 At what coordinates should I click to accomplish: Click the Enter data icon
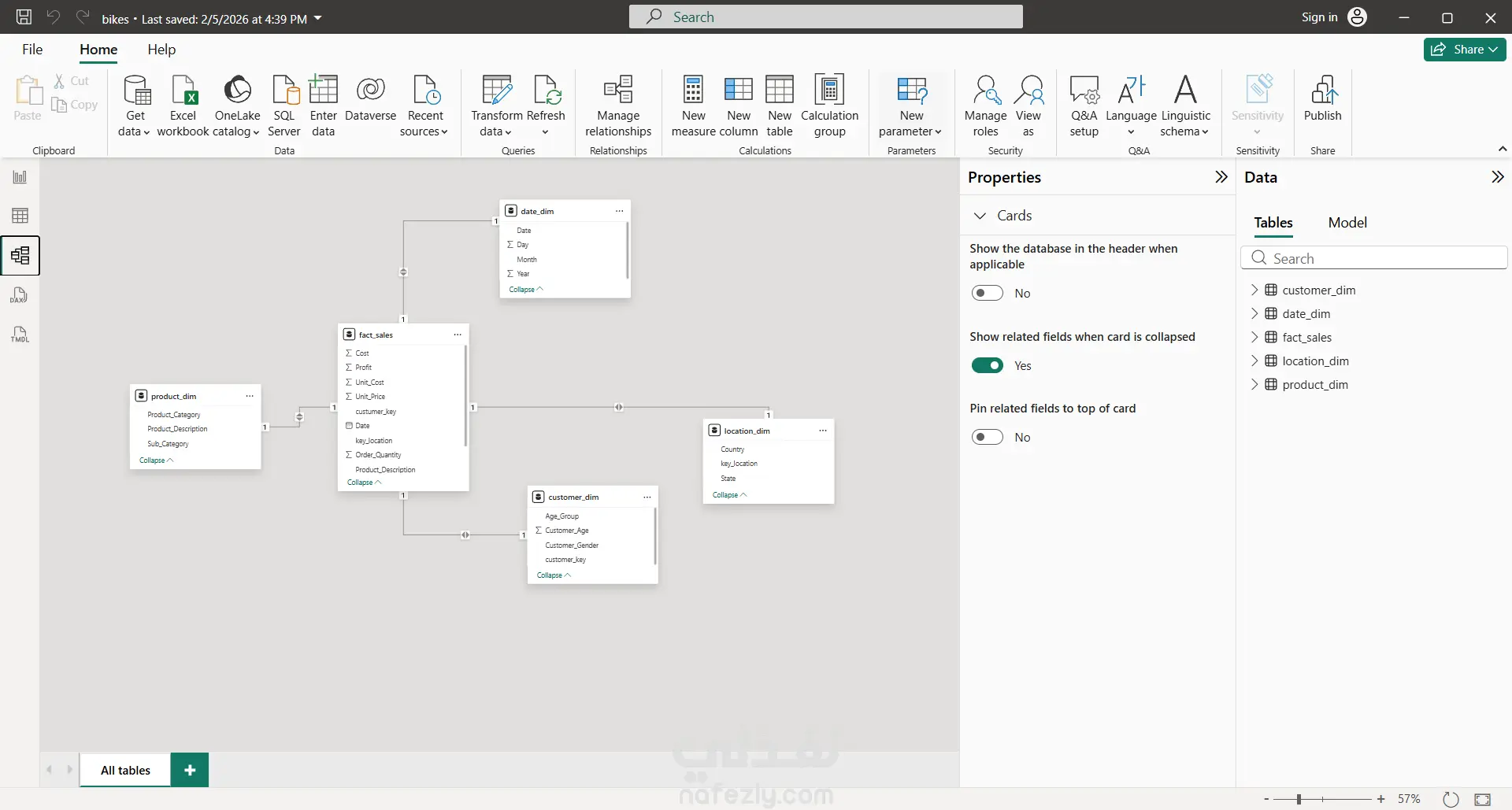pyautogui.click(x=323, y=90)
